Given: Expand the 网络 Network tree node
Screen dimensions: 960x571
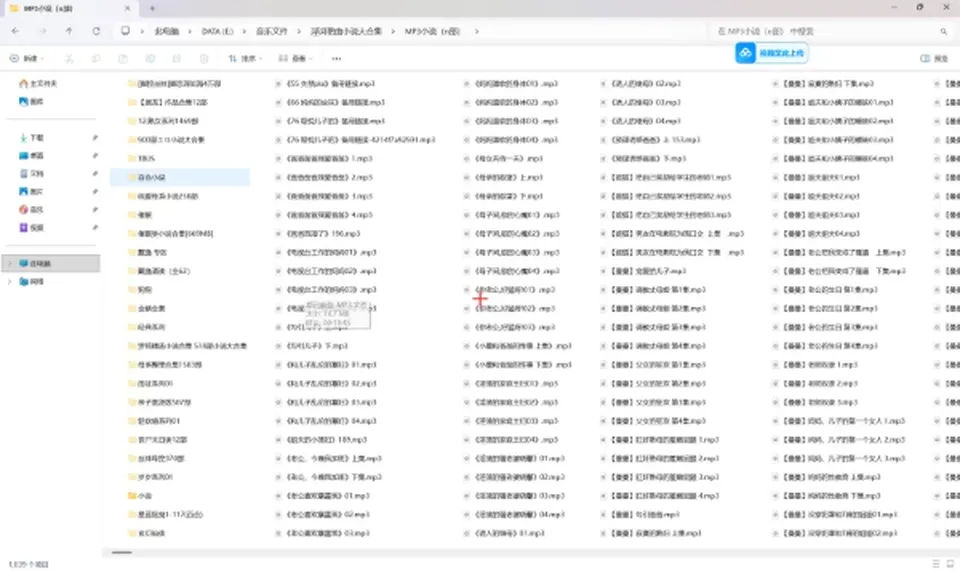Looking at the screenshot, I should click(10, 282).
